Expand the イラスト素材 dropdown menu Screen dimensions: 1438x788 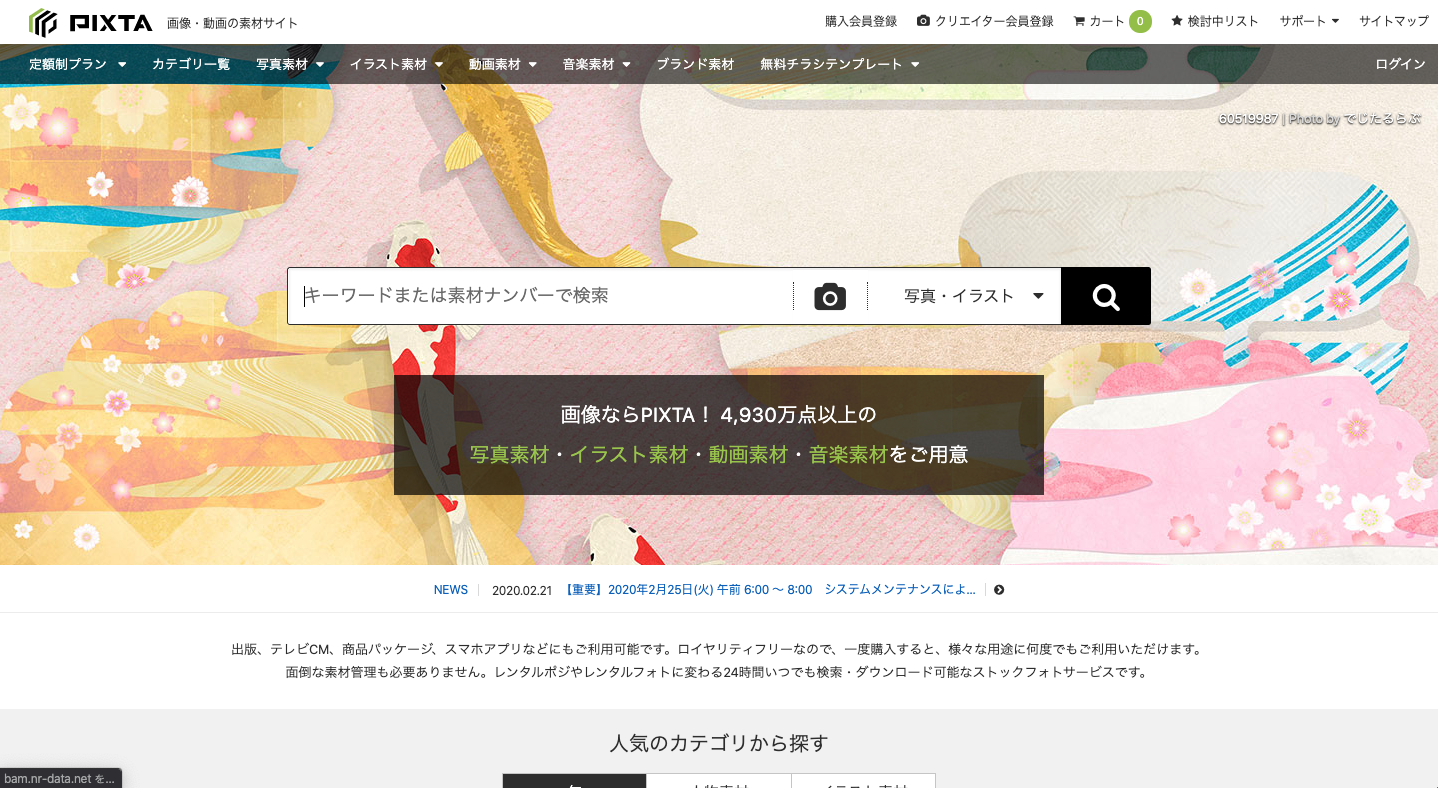click(x=396, y=64)
